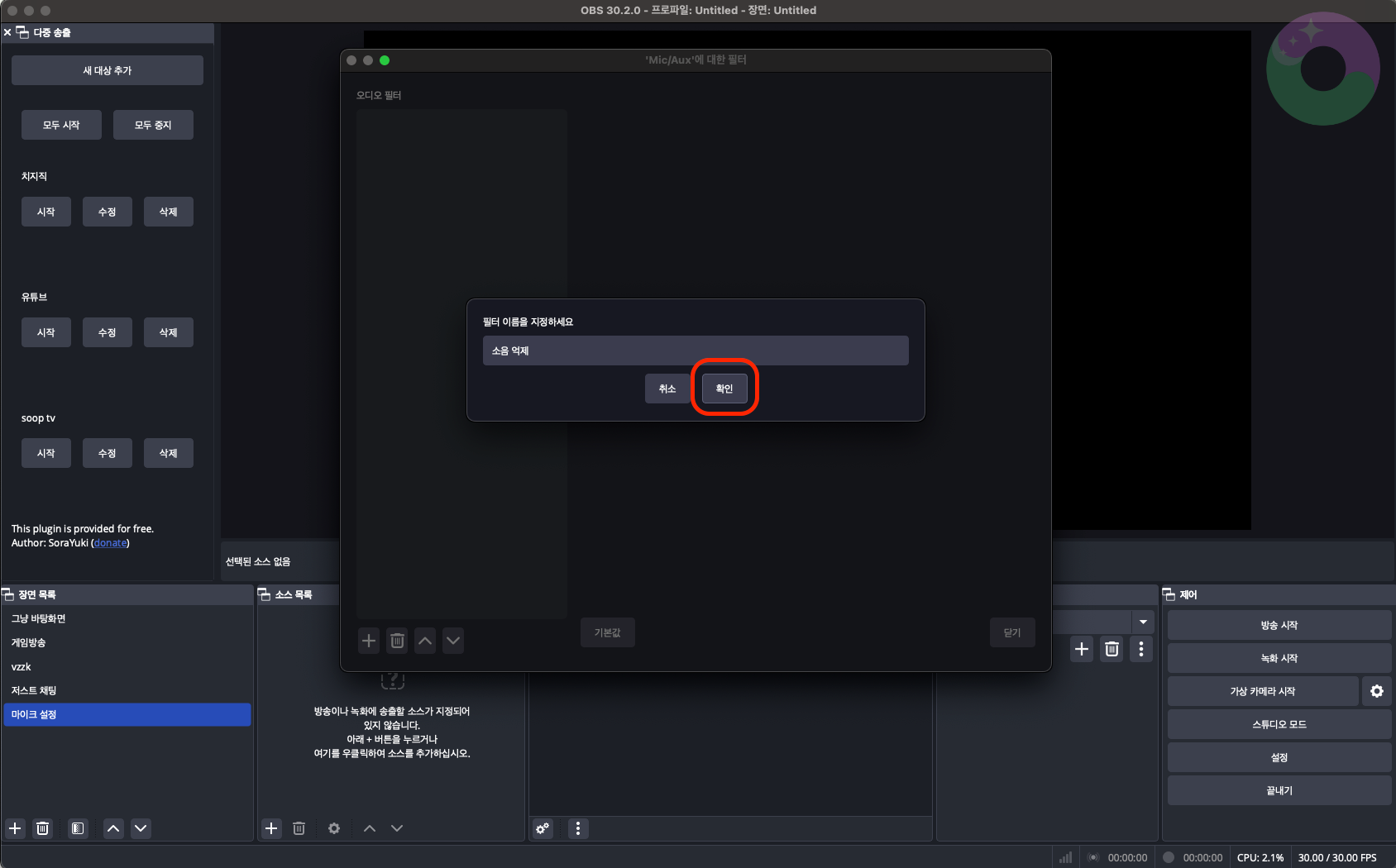Open transition properties three-dot menu
Image resolution: width=1396 pixels, height=868 pixels.
pyautogui.click(x=1141, y=649)
